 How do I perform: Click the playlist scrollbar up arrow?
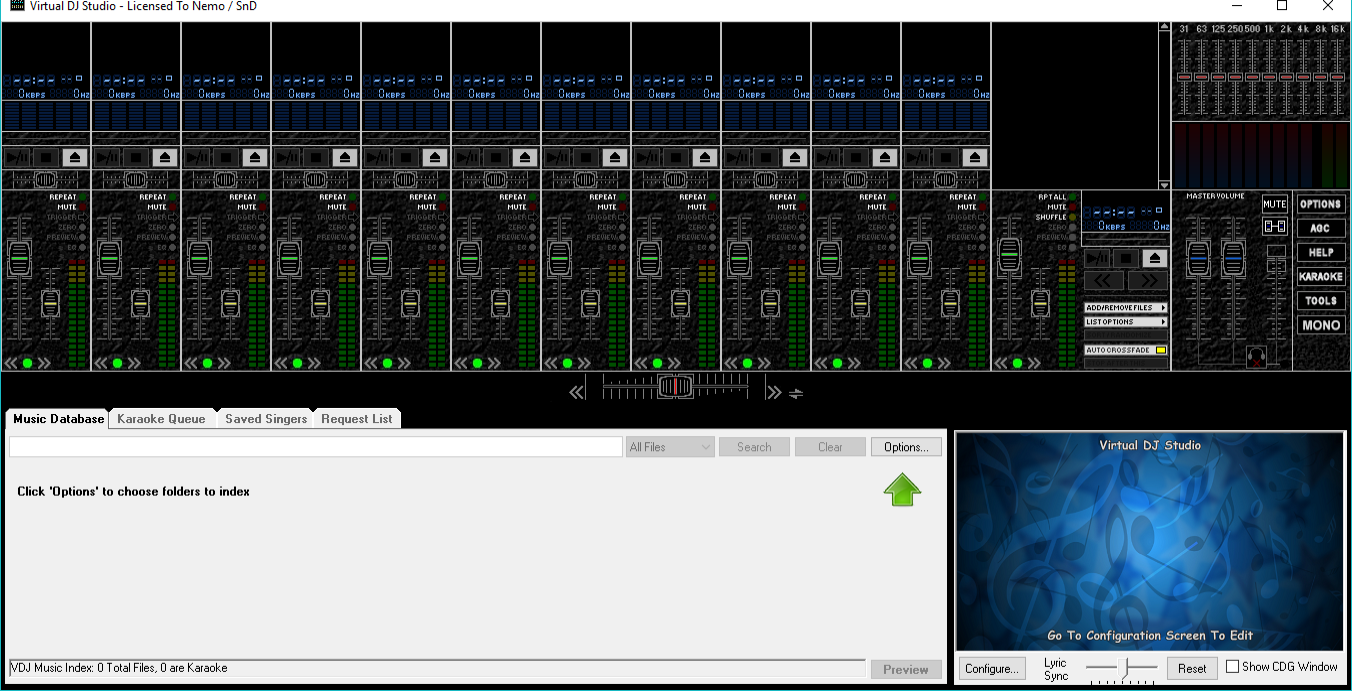pyautogui.click(x=1164, y=28)
